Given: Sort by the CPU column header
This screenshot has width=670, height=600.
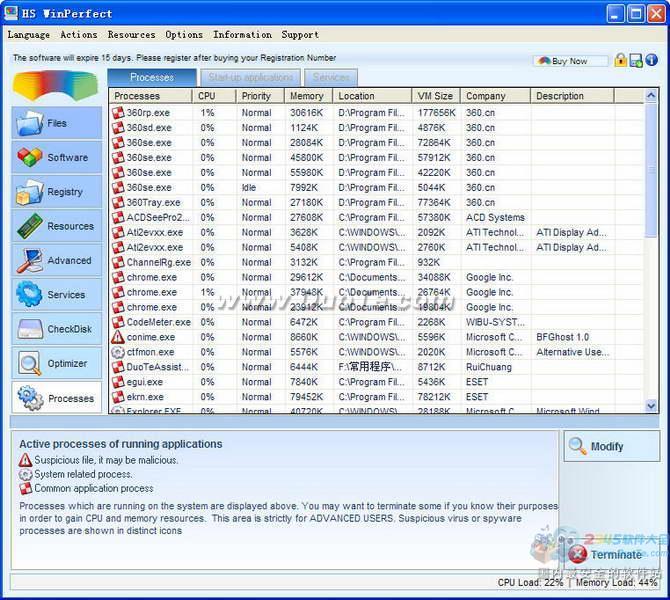Looking at the screenshot, I should [214, 96].
